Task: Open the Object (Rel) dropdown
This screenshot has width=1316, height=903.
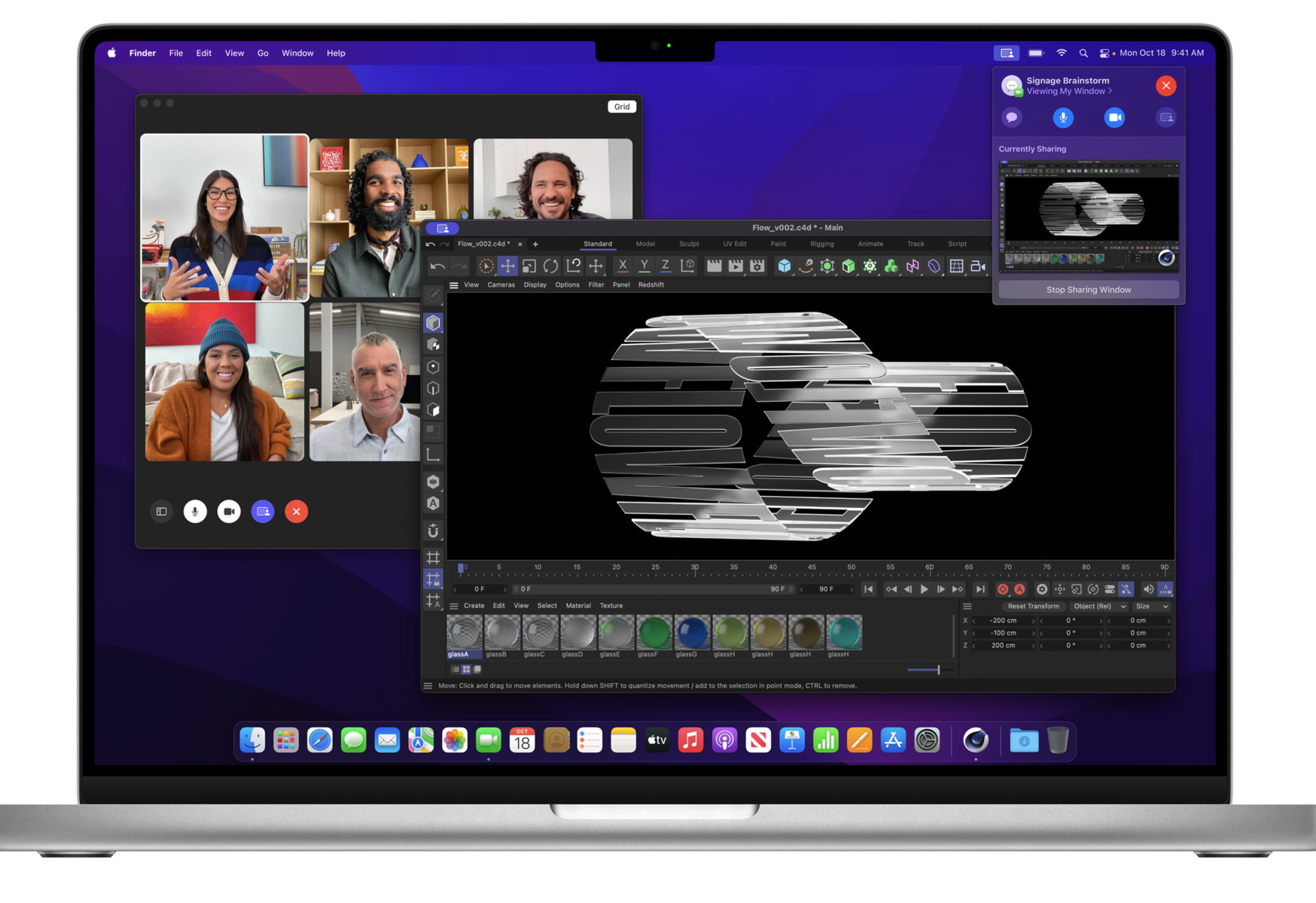Action: [1099, 606]
